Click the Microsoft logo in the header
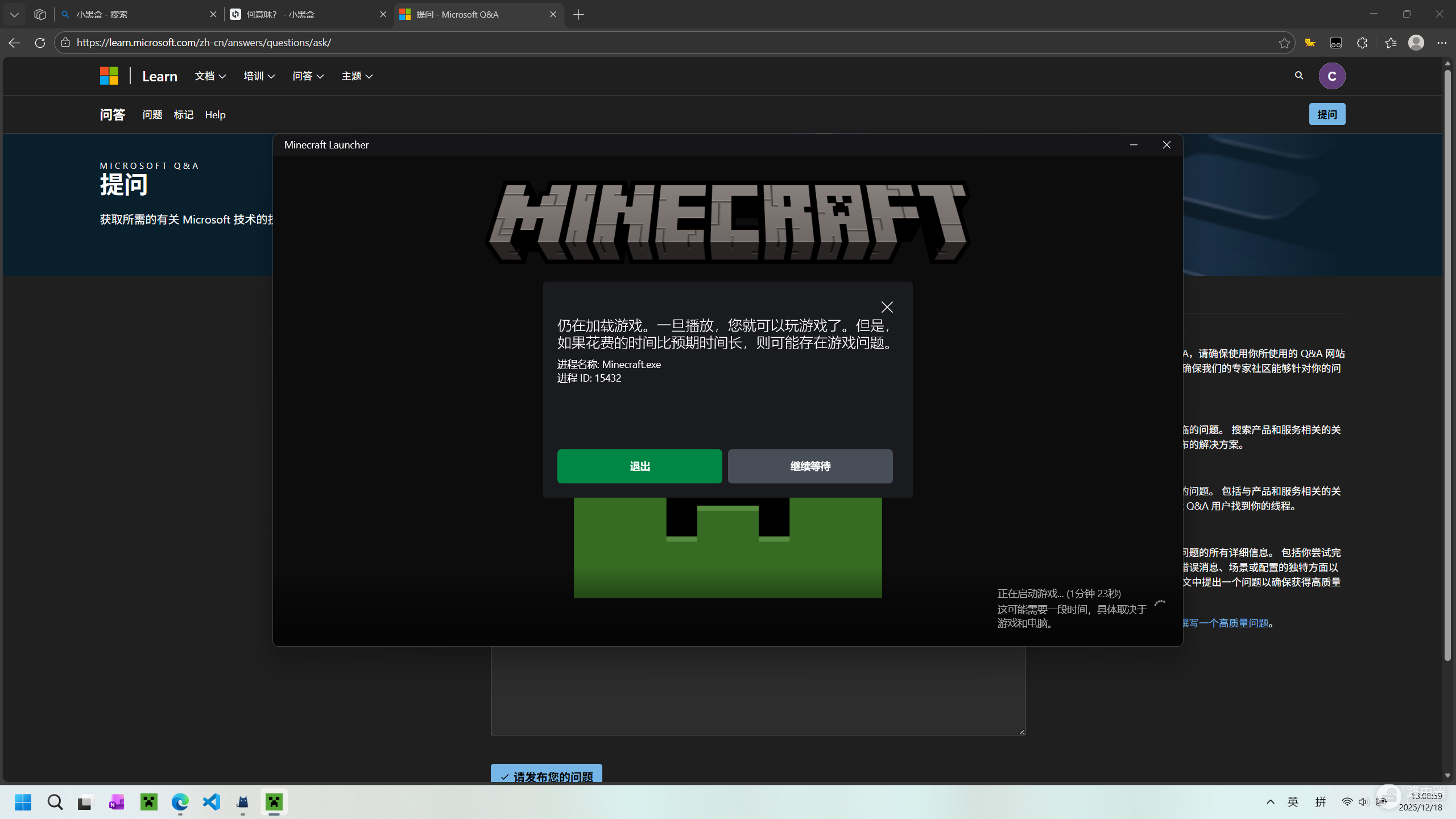The height and width of the screenshot is (819, 1456). (109, 76)
